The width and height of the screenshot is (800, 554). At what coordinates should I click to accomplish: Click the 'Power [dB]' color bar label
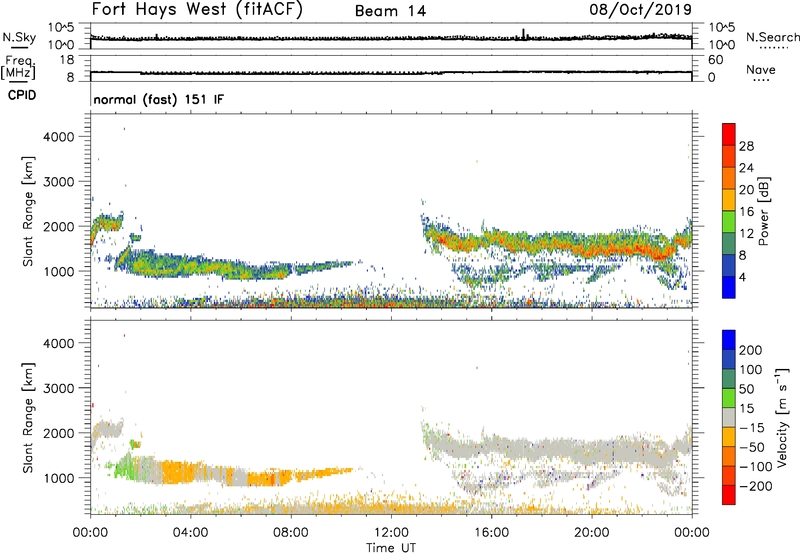[x=764, y=211]
